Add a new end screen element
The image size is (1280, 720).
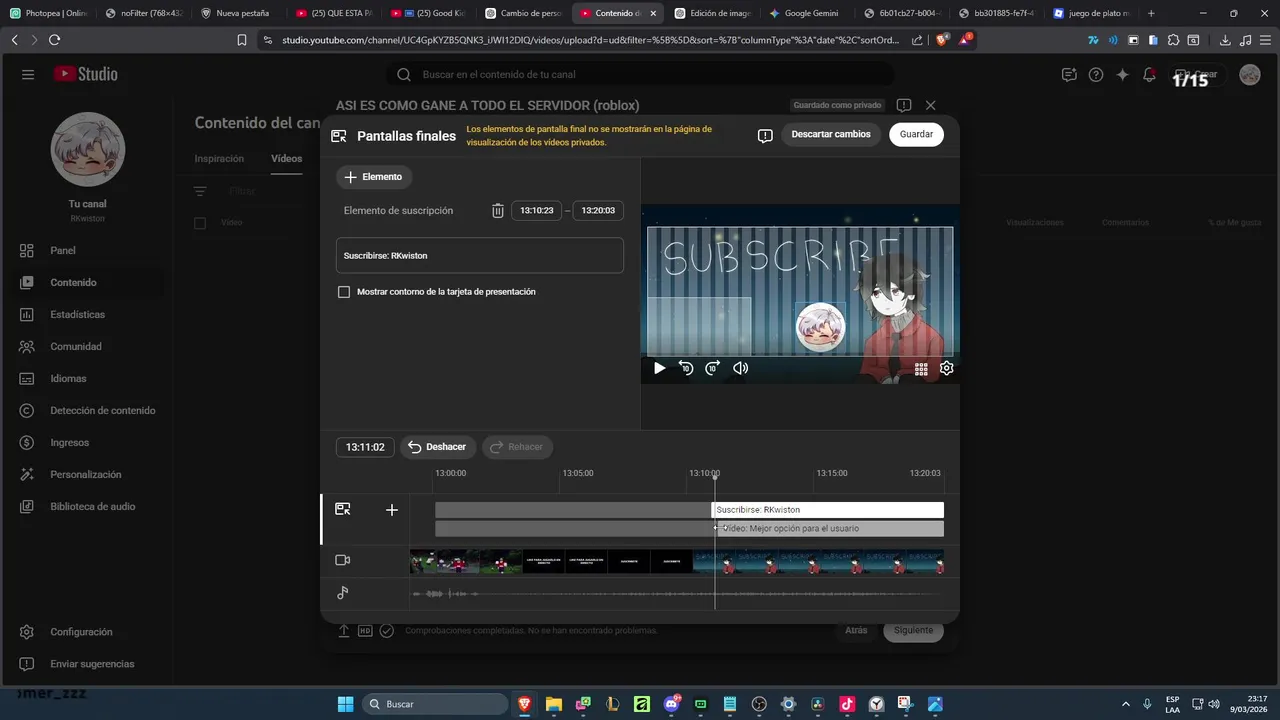click(x=374, y=177)
